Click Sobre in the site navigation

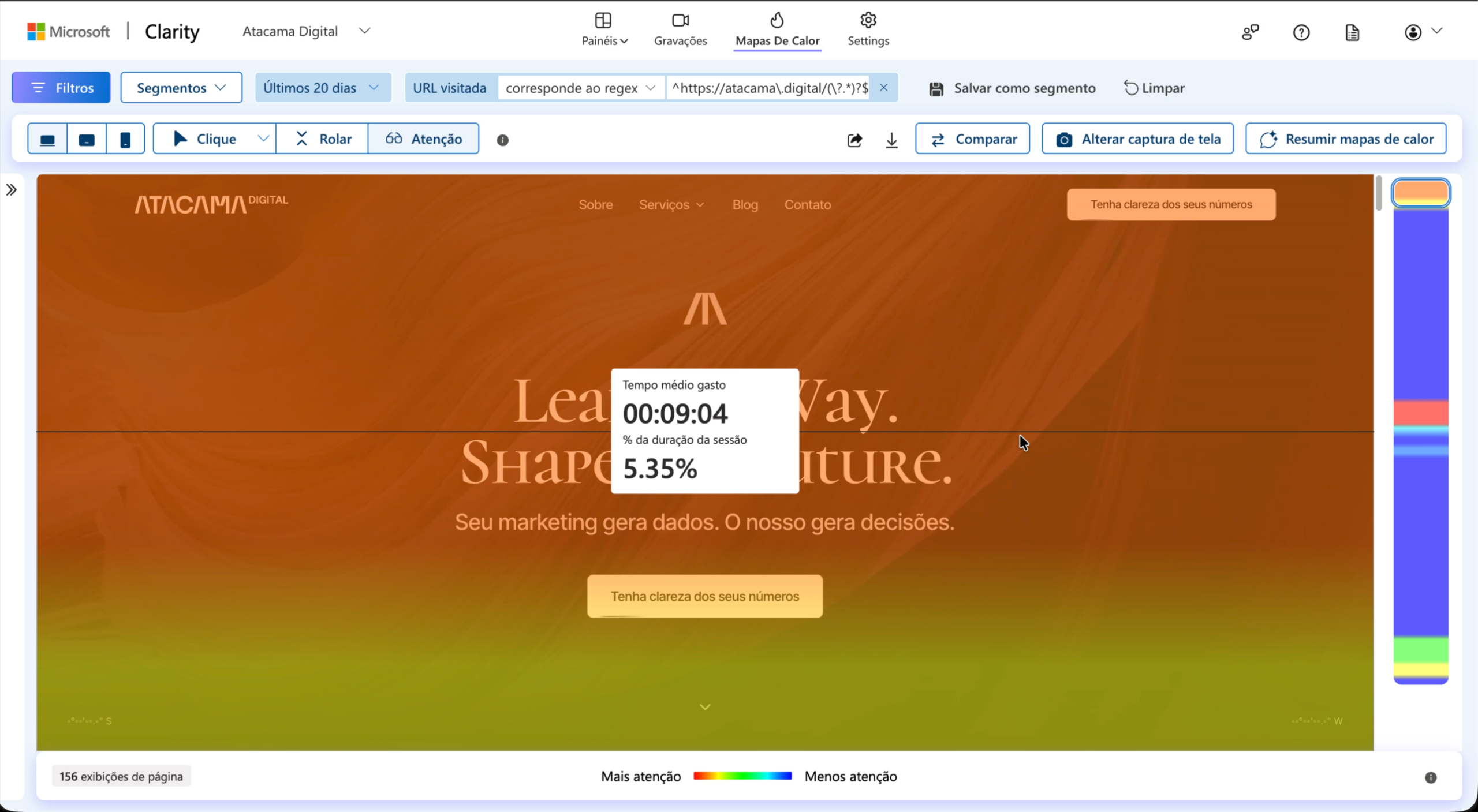pyautogui.click(x=596, y=205)
